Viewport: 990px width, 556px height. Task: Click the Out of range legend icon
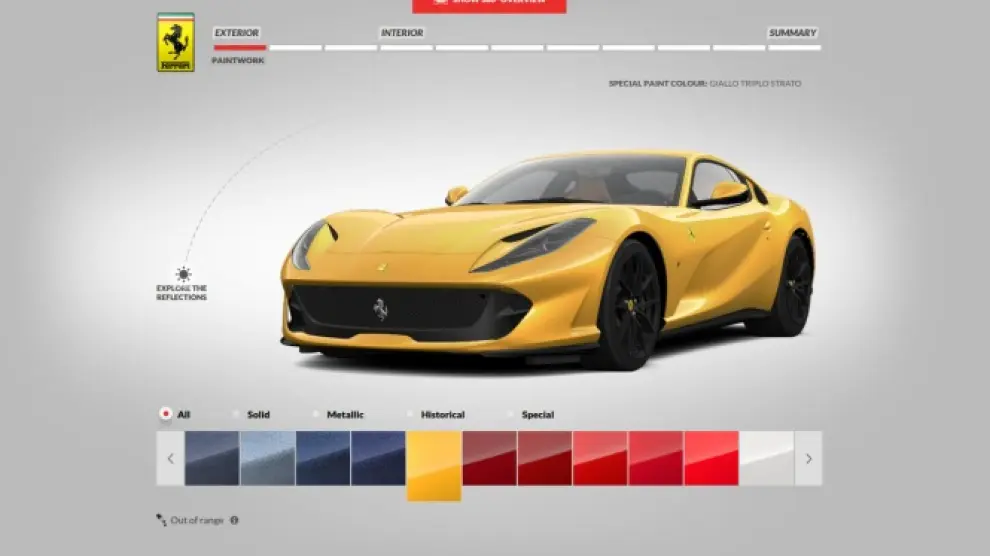pos(161,520)
